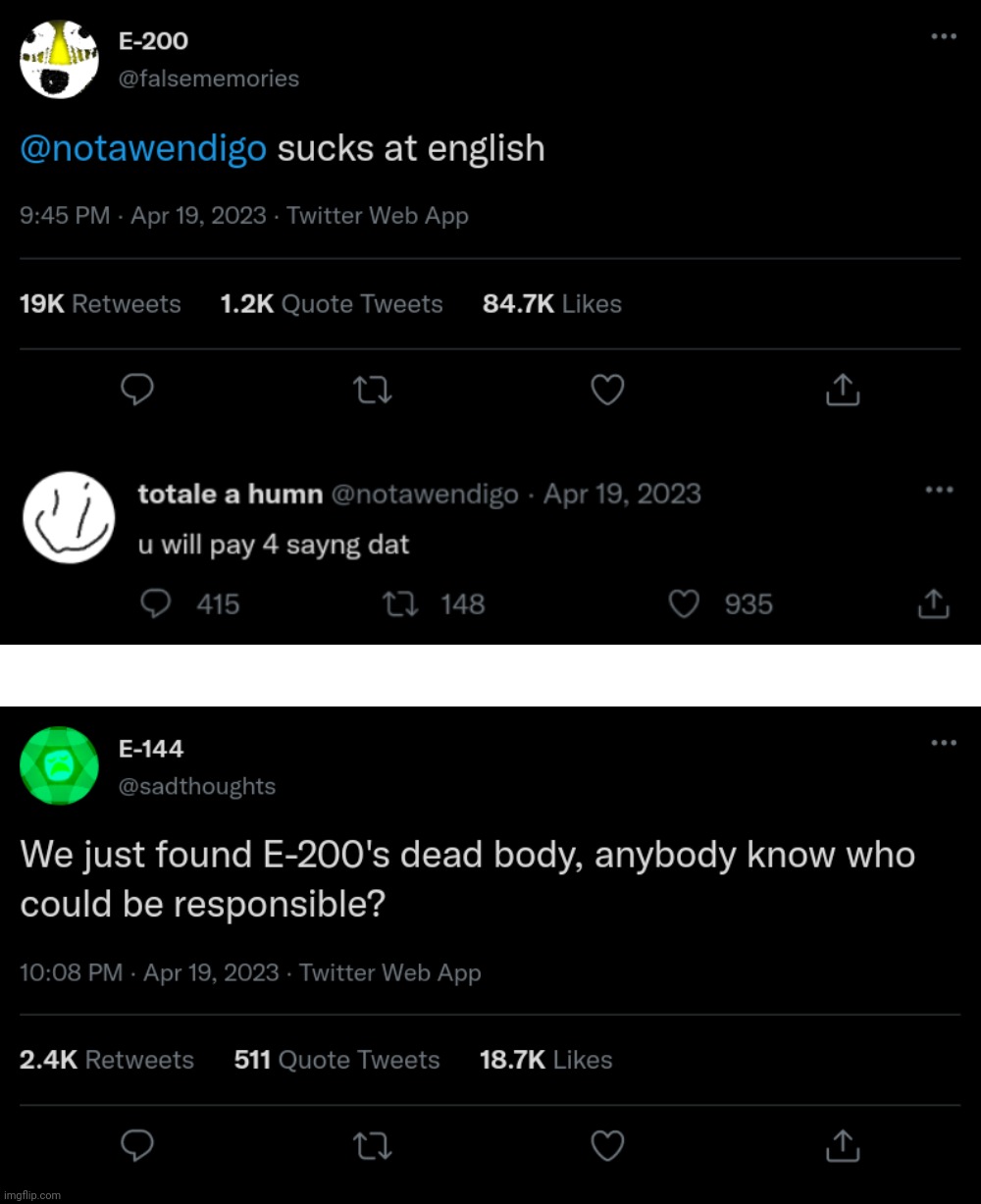Share E-144's tweet
The width and height of the screenshot is (981, 1204).
tap(843, 1146)
